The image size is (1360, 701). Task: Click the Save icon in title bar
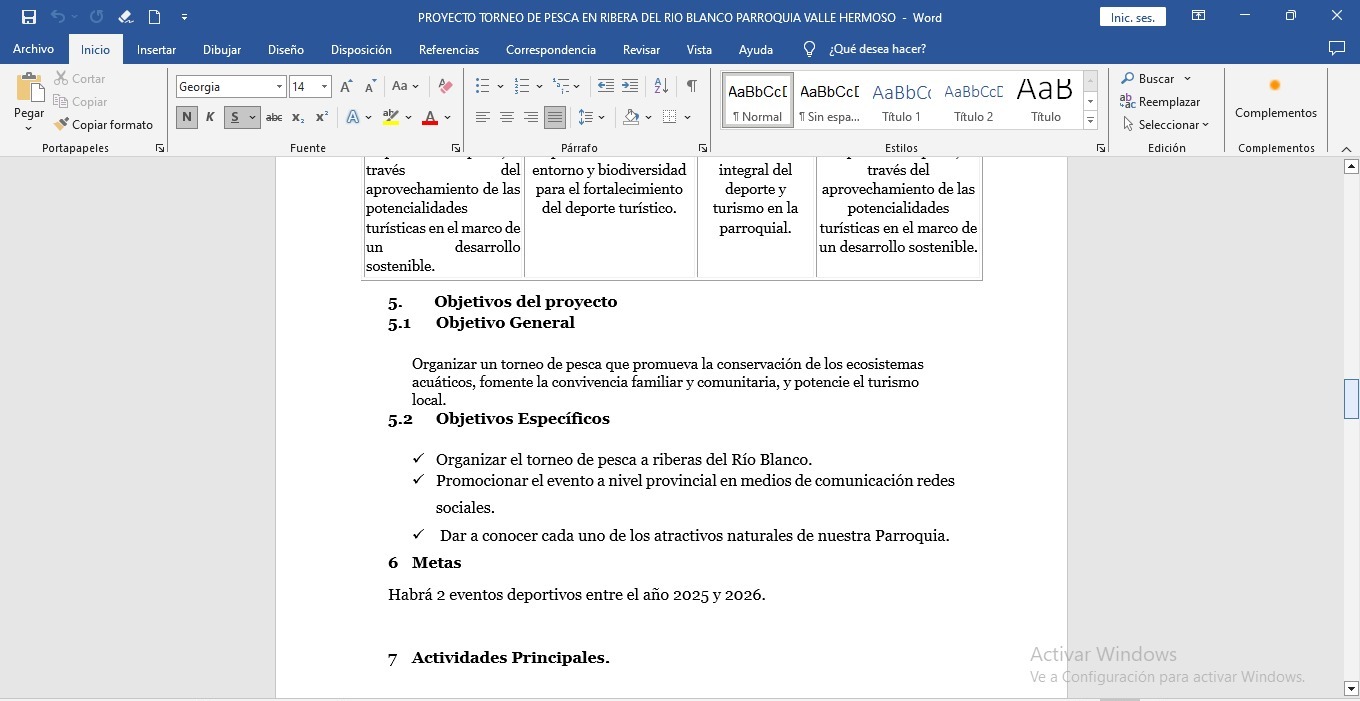pos(29,17)
